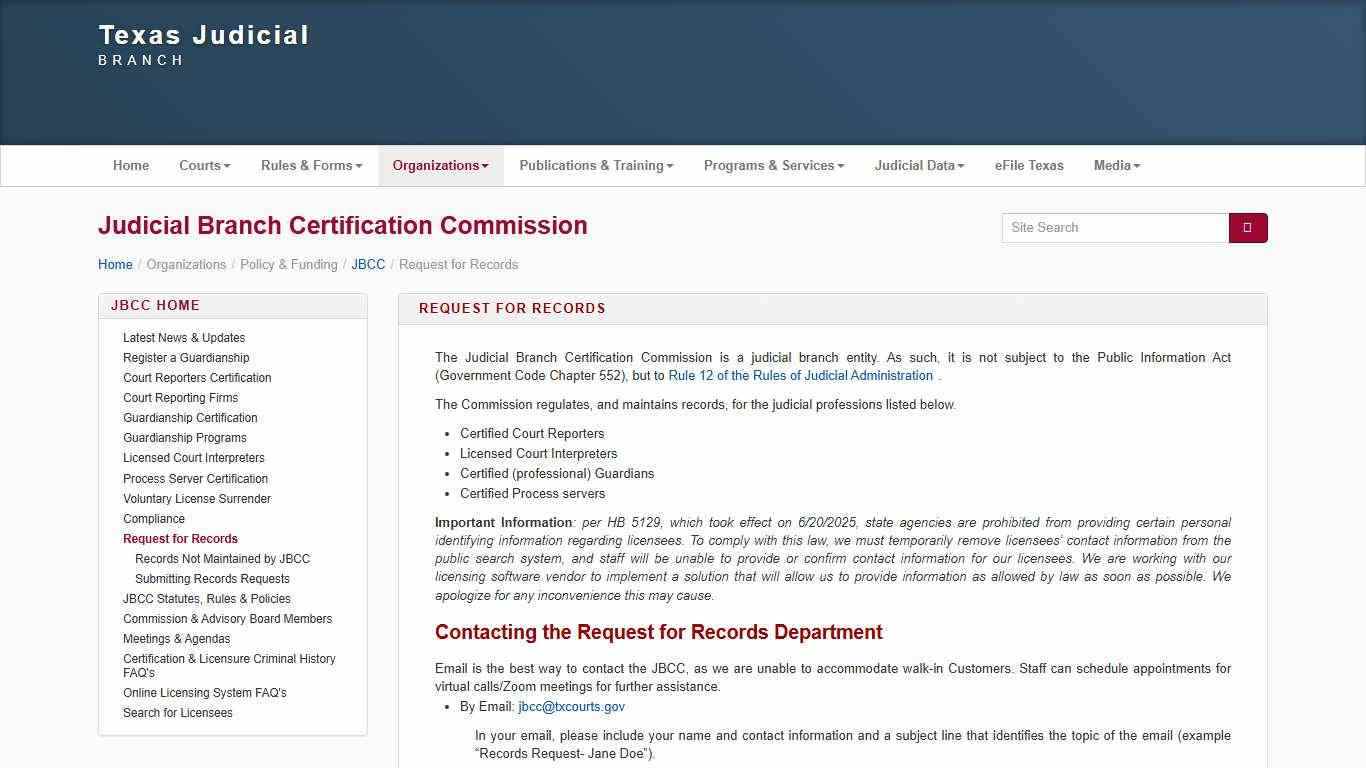
Task: Open the Courts dropdown menu
Action: (x=204, y=166)
